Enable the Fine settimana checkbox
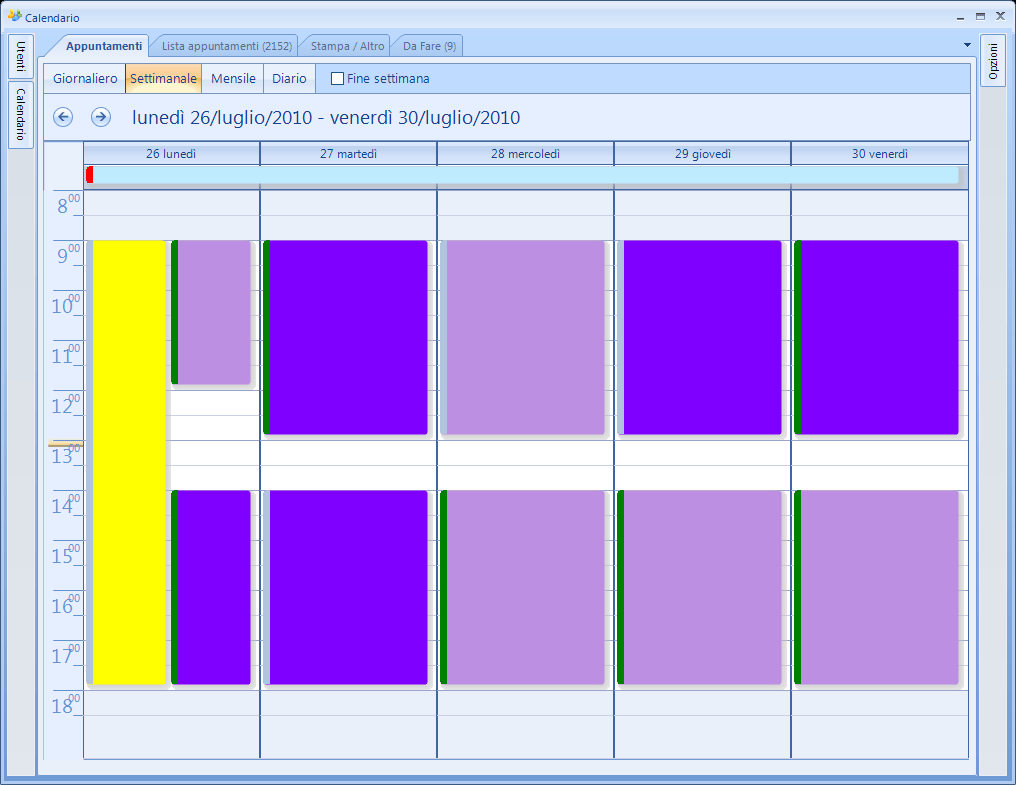 (x=338, y=78)
